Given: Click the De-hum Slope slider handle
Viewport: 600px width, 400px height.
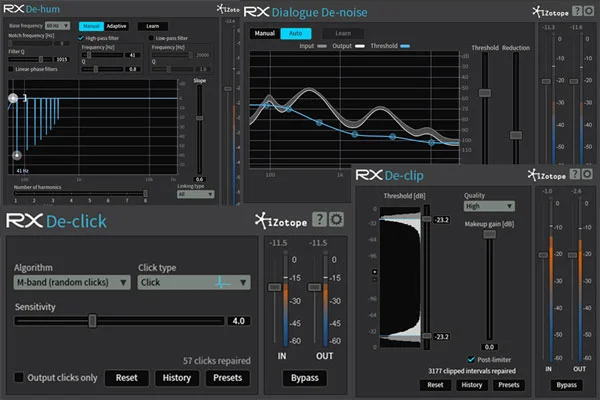Looking at the screenshot, I should tap(199, 118).
